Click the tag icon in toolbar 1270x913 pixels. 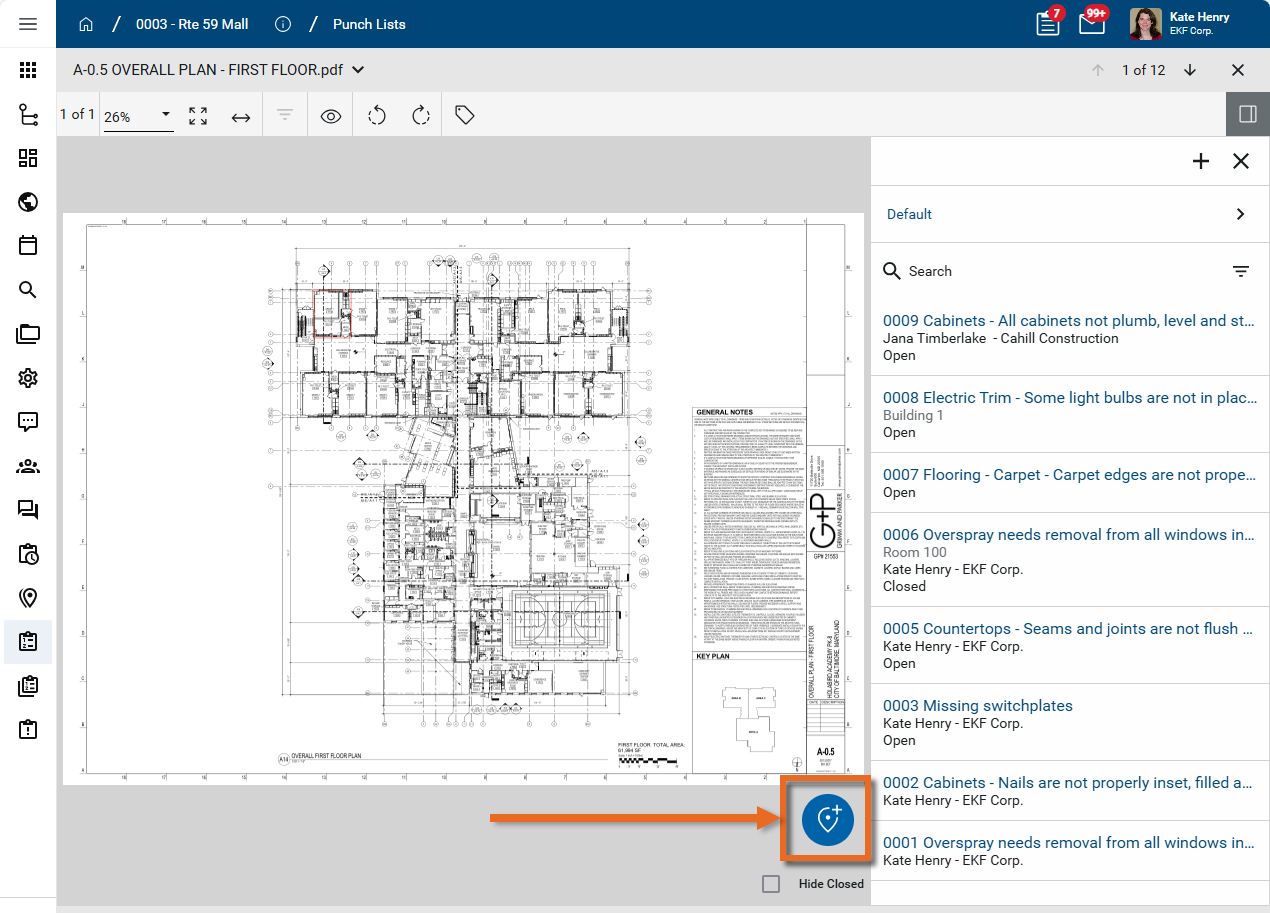coord(464,115)
